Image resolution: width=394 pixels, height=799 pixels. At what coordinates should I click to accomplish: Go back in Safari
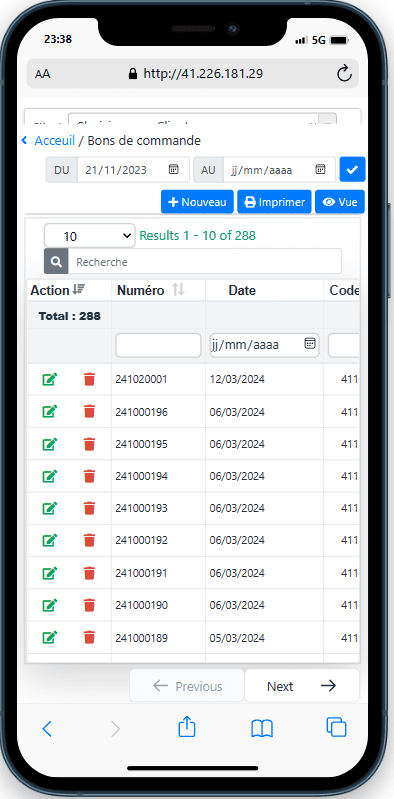tap(46, 729)
